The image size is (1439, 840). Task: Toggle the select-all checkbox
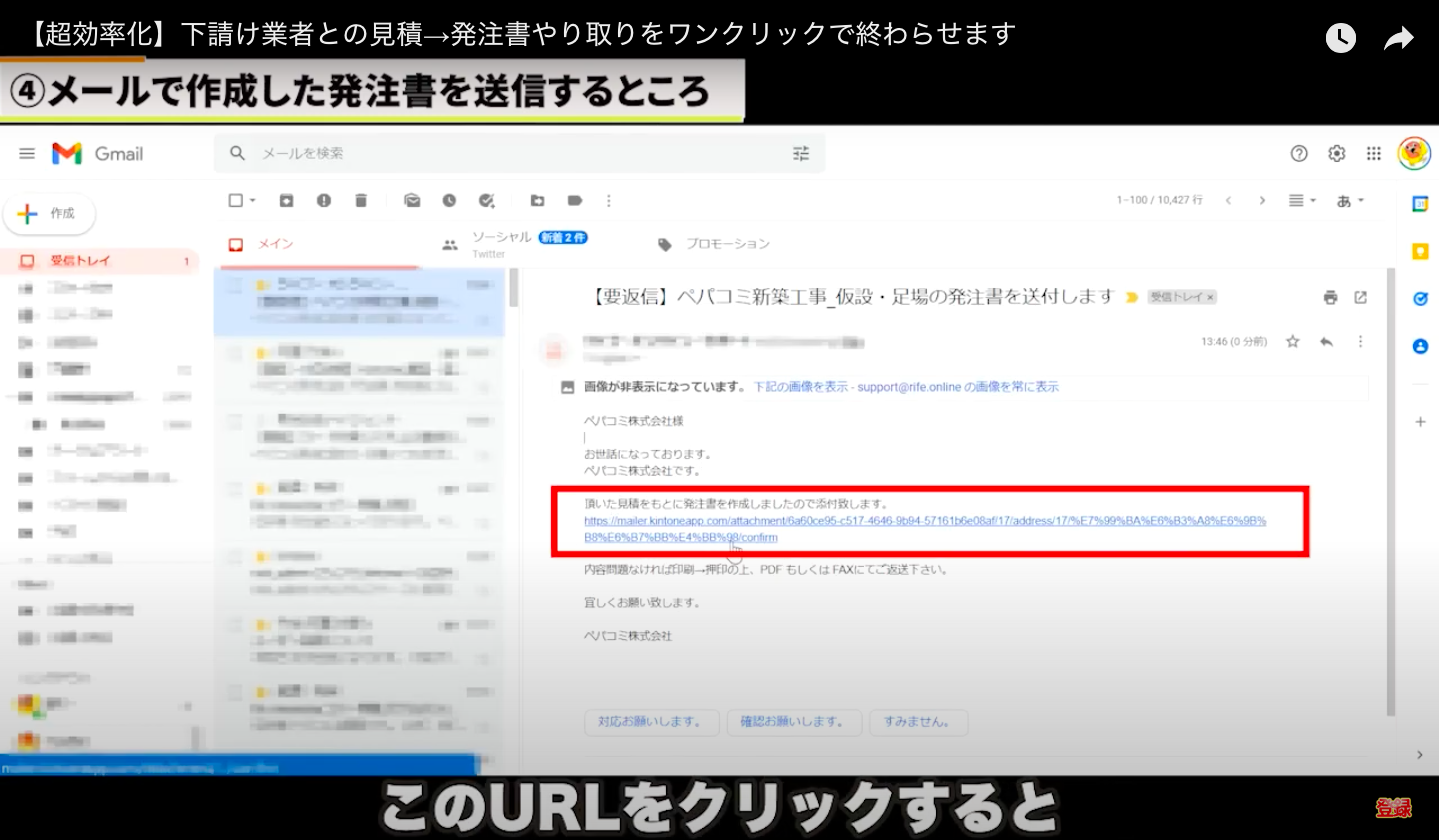(x=236, y=201)
